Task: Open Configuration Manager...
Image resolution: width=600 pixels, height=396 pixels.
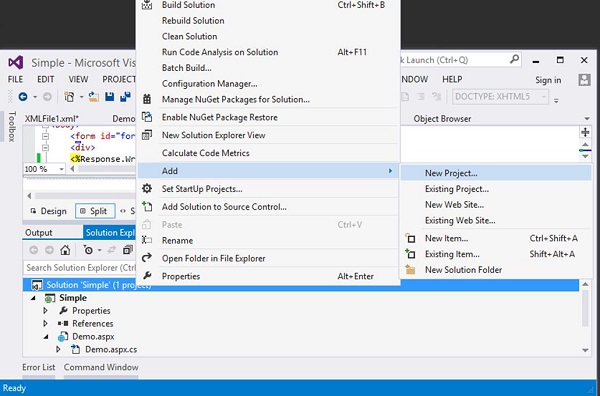Action: 269,83
